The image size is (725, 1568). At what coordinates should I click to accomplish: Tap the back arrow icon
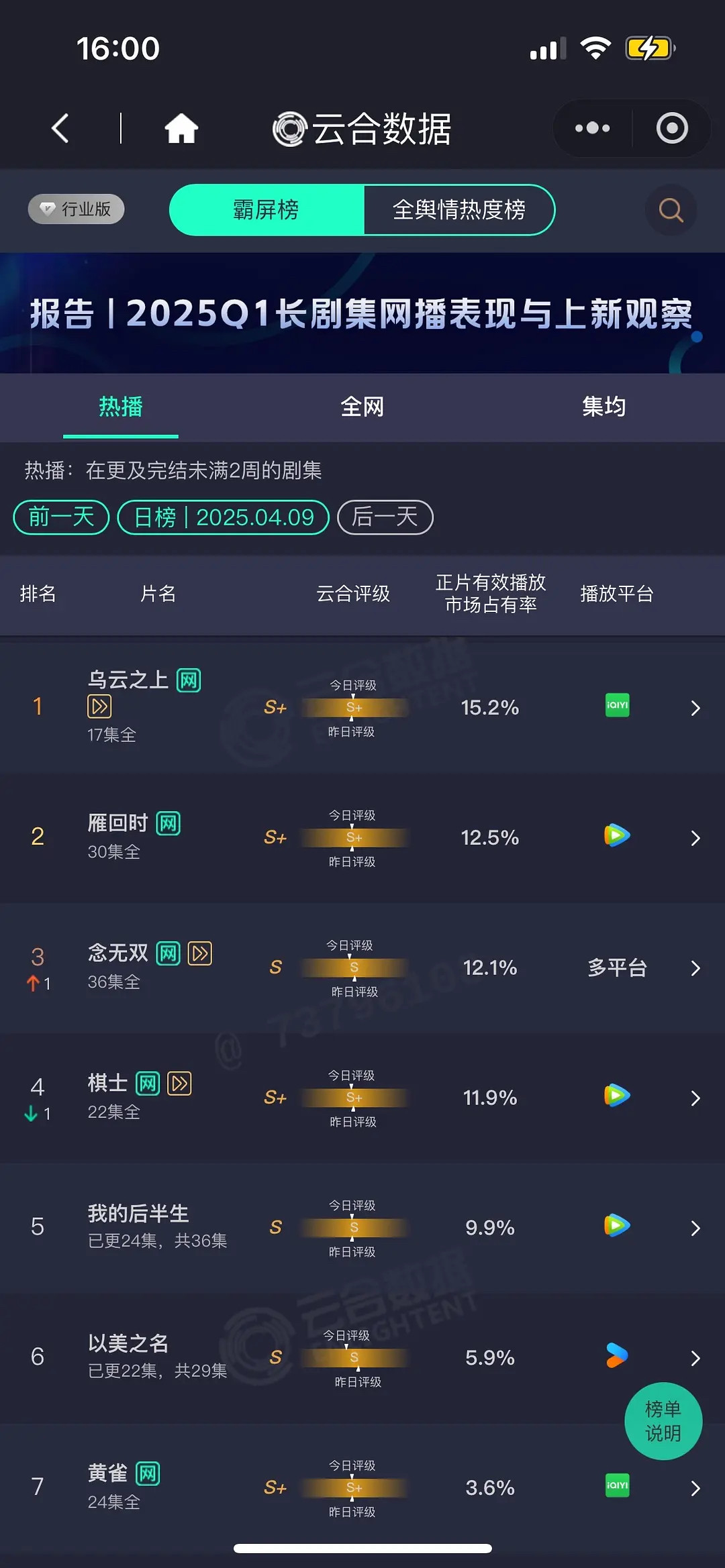pyautogui.click(x=60, y=128)
